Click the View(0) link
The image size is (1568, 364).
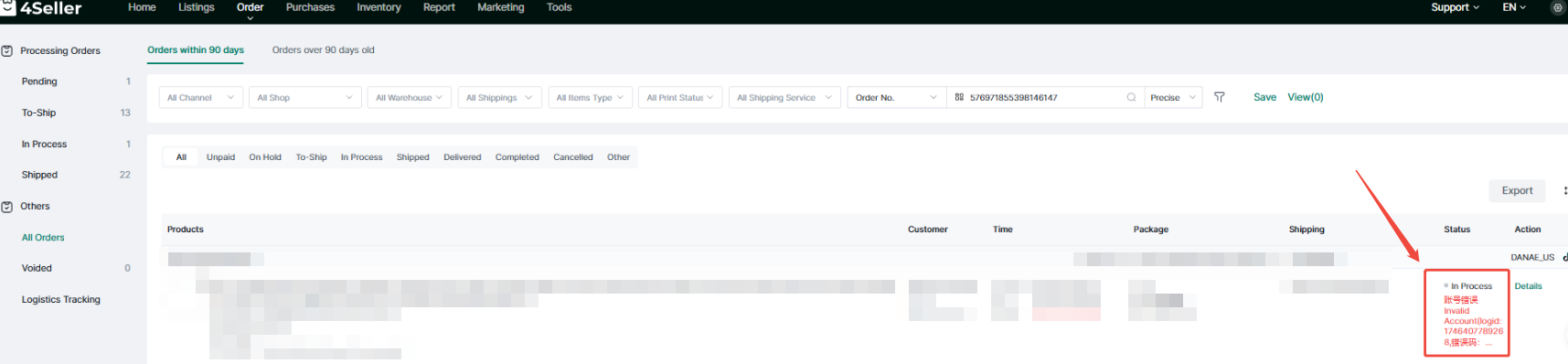(x=1305, y=97)
